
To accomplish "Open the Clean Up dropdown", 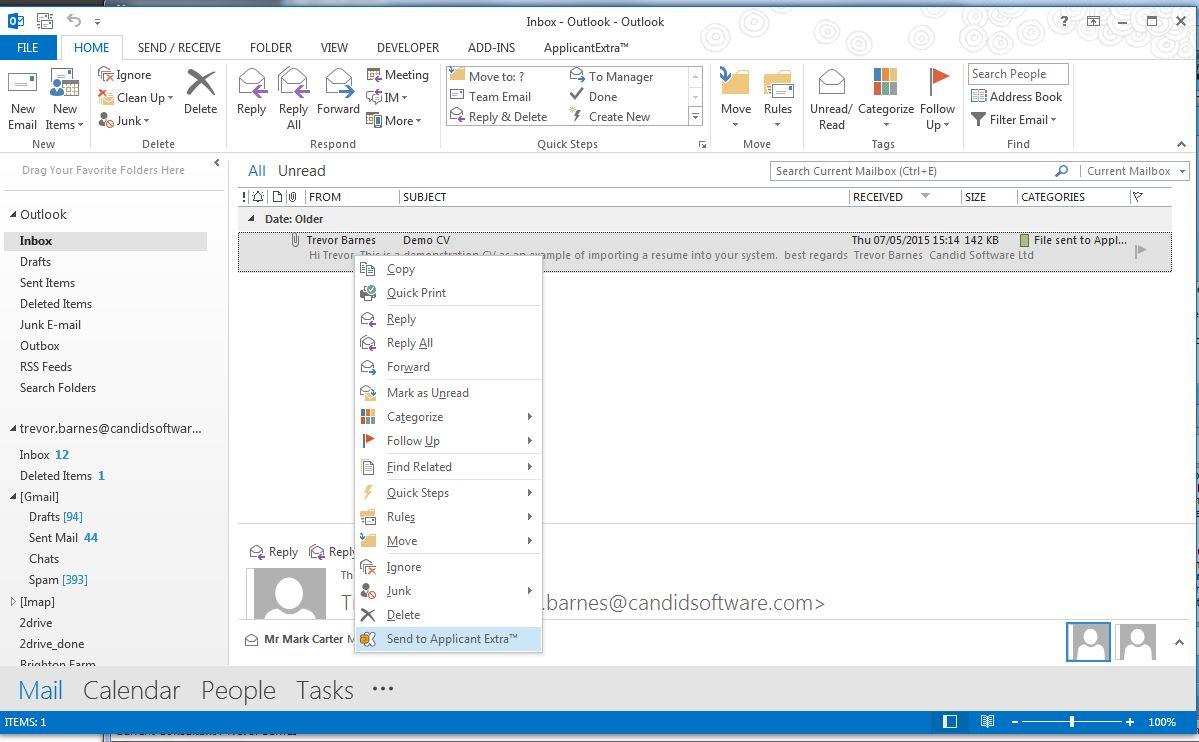I will click(135, 97).
